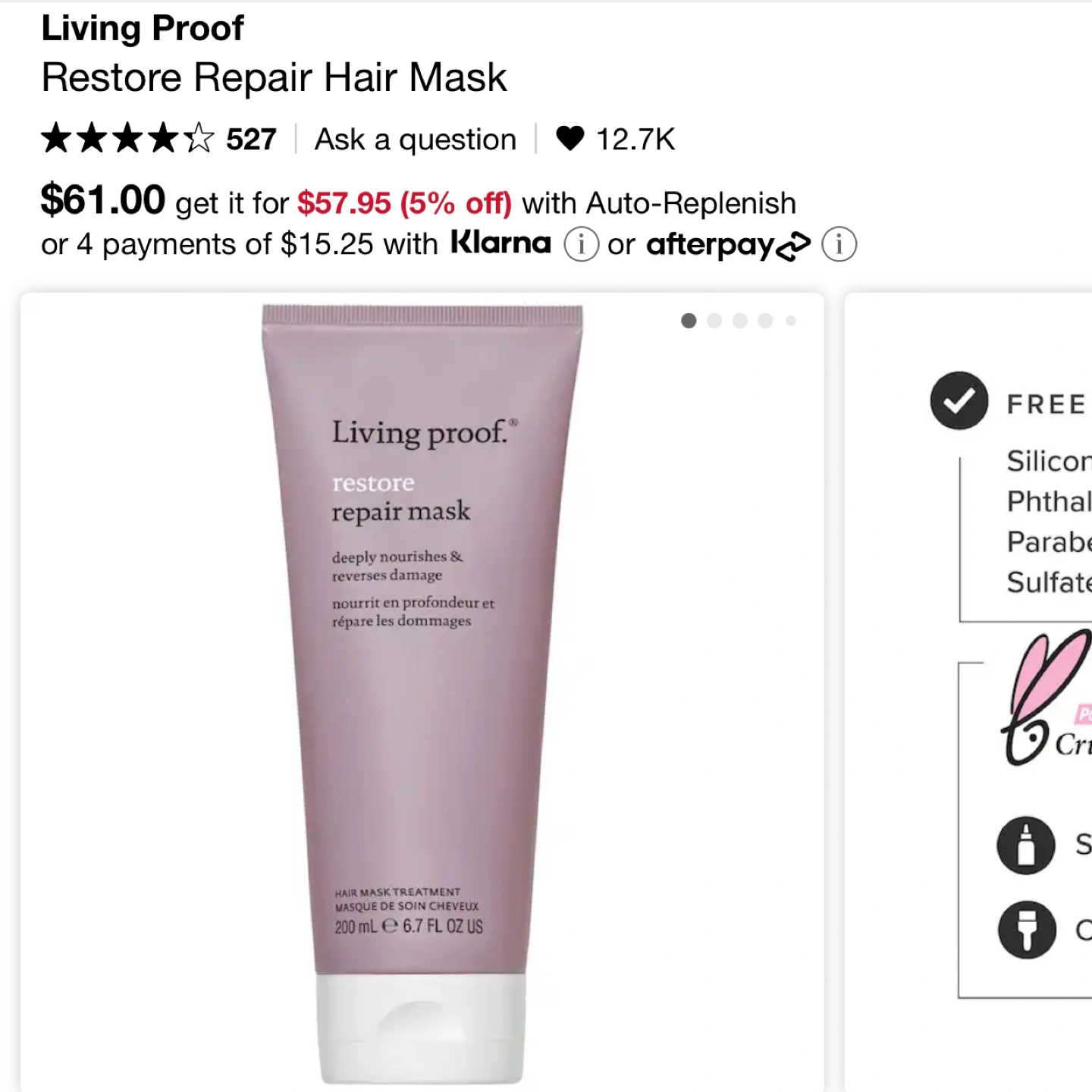Screen dimensions: 1092x1092
Task: Select the third carousel dot
Action: click(x=740, y=321)
